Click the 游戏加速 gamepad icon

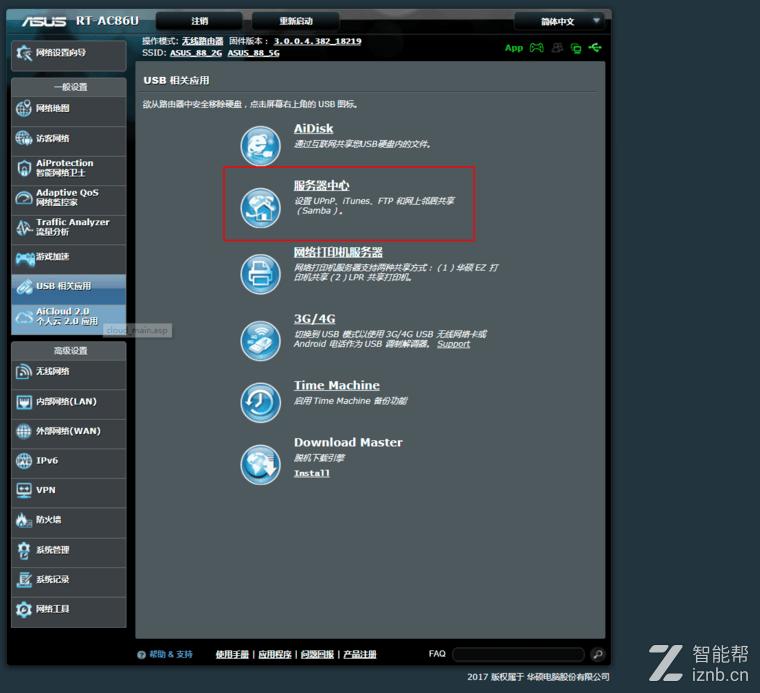[x=24, y=258]
